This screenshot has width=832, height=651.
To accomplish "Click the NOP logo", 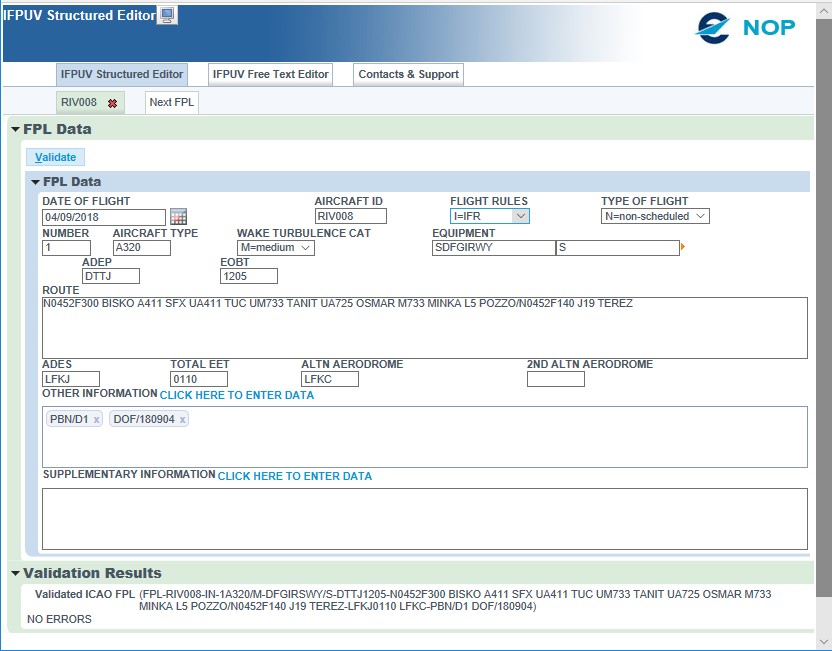I will click(x=745, y=28).
